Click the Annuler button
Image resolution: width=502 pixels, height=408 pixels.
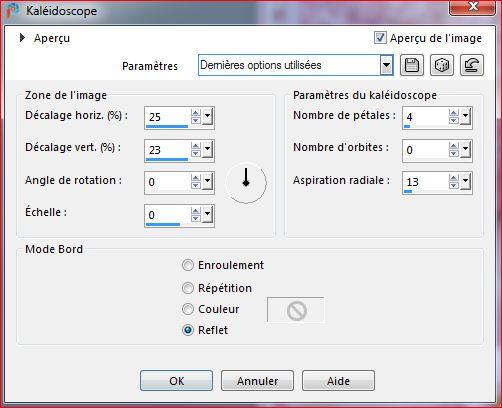257,381
